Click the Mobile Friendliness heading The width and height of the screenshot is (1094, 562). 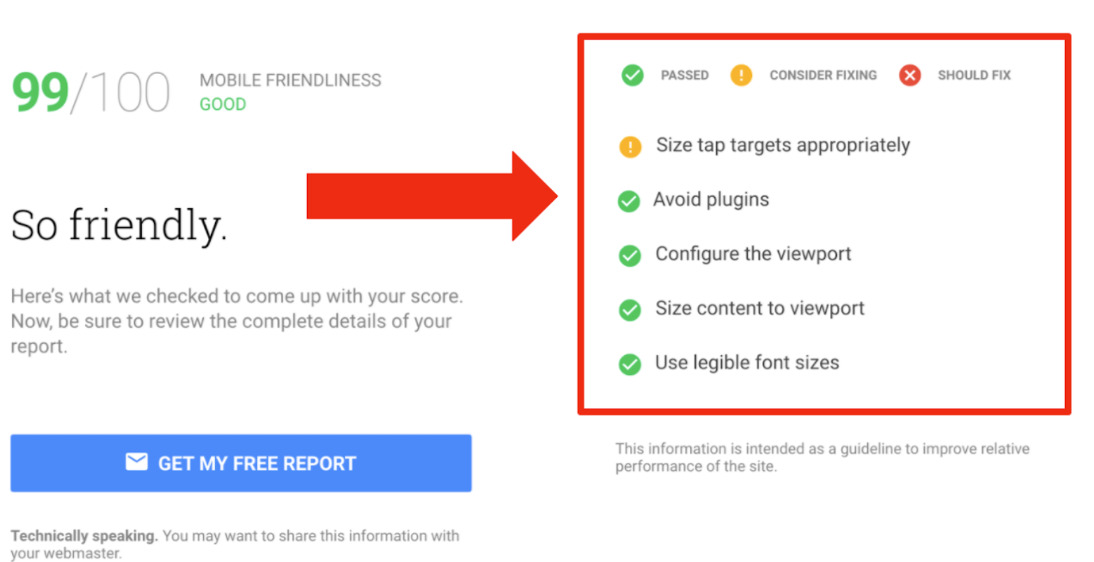tap(290, 80)
